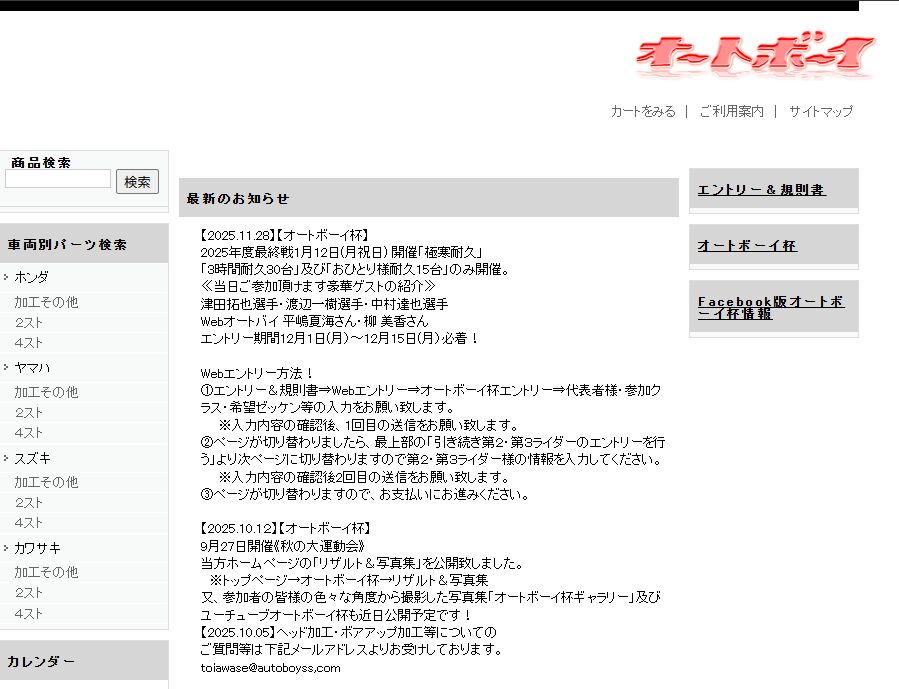Open 加工その他 under スズキ
The width and height of the screenshot is (899, 689).
[x=46, y=482]
